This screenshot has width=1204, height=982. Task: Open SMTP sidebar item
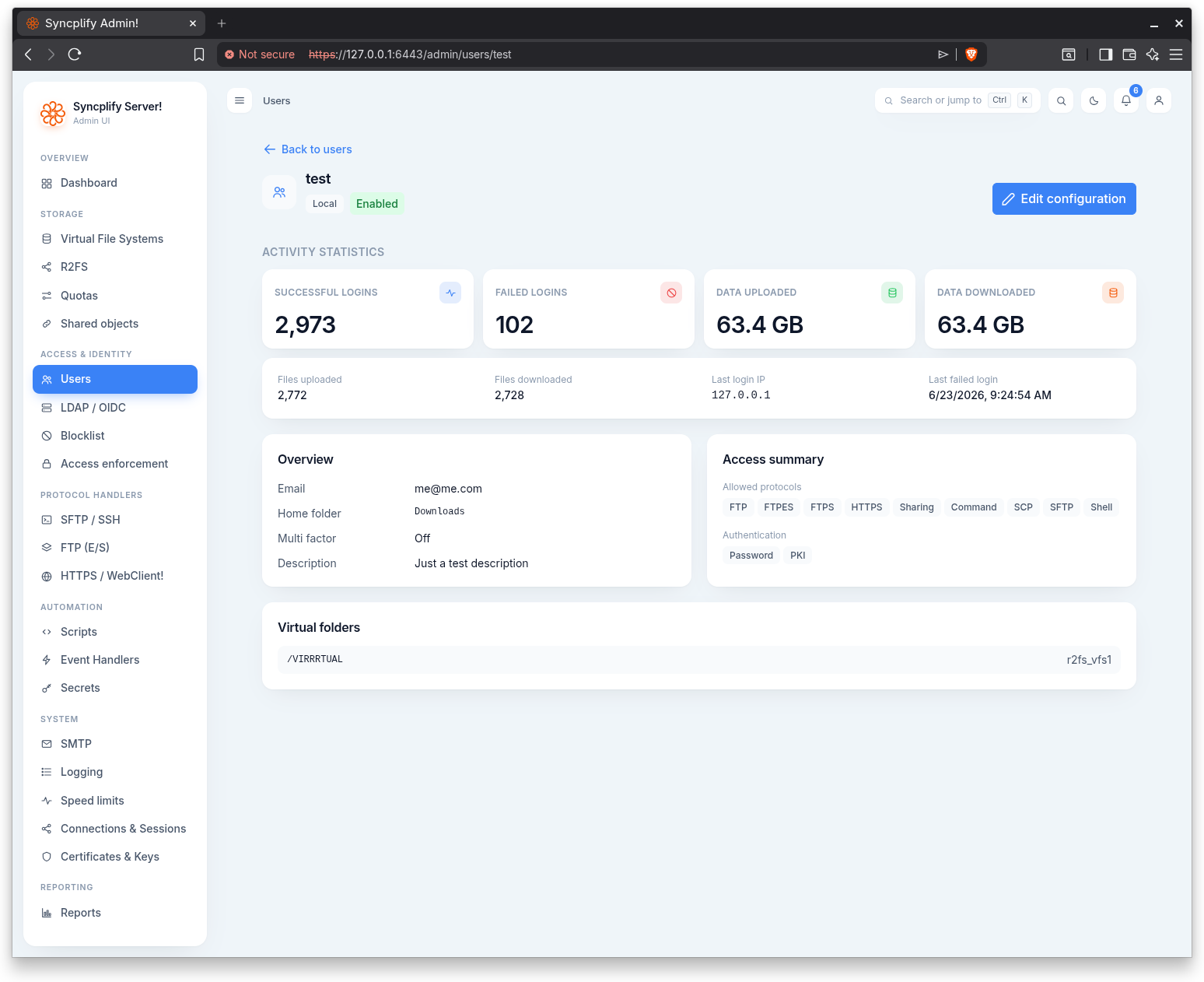coord(115,744)
